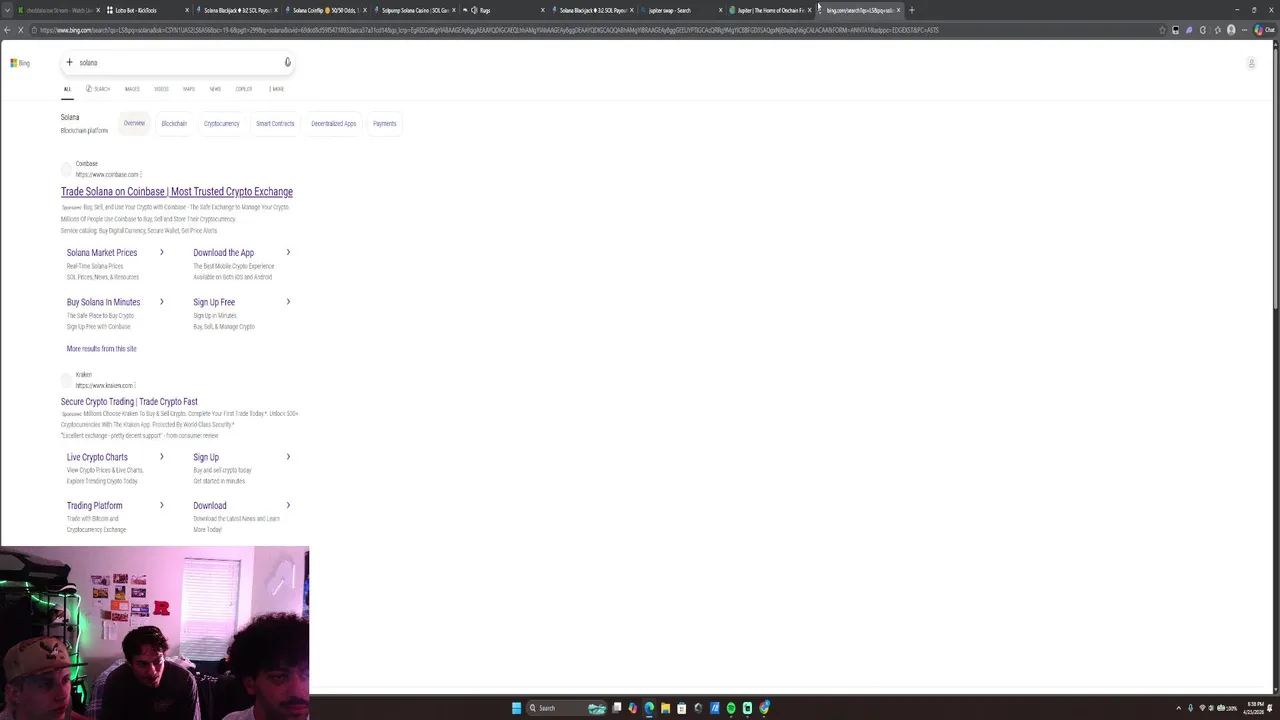
Task: Open Kraken Download sublink
Action: click(210, 506)
